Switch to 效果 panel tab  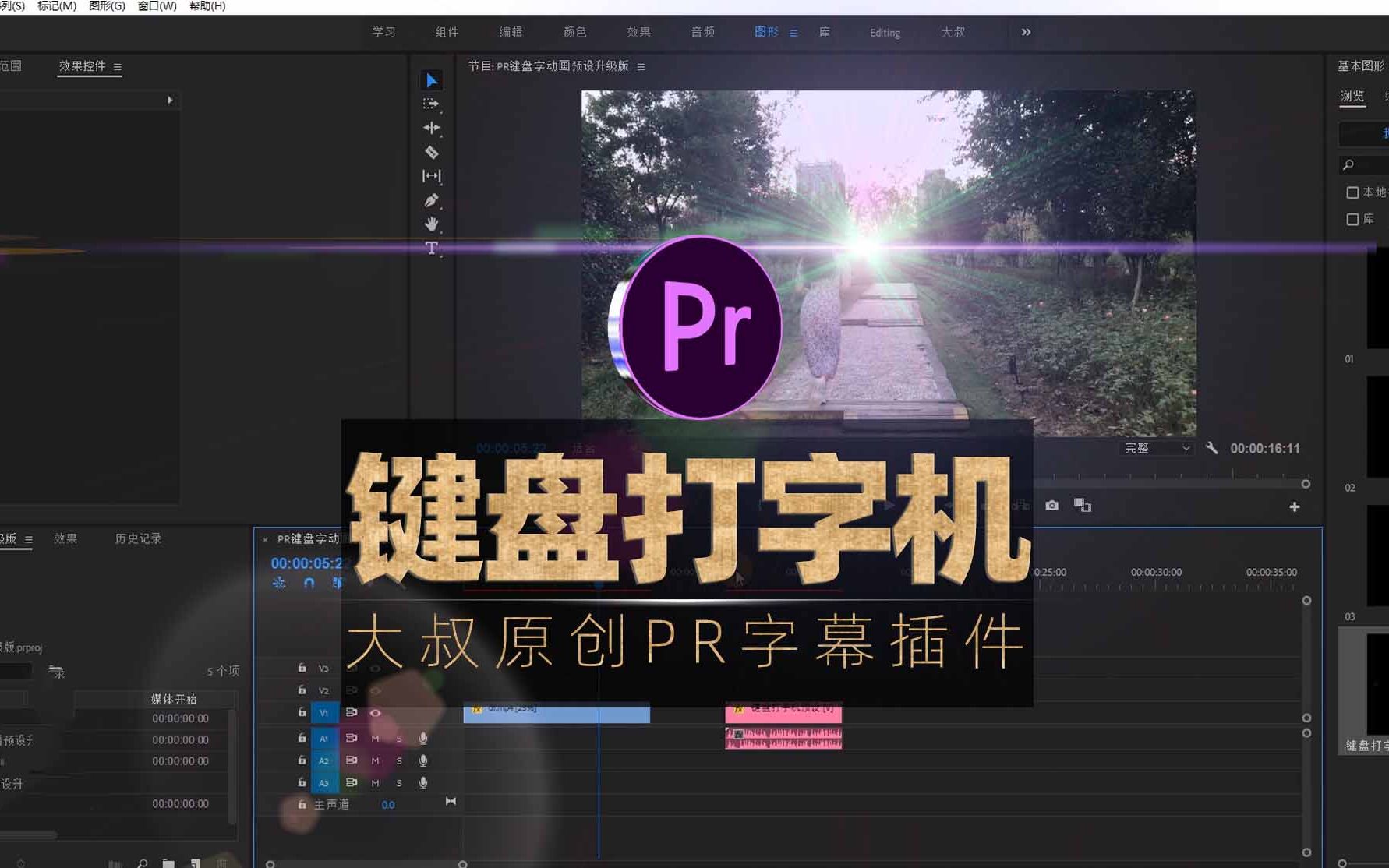tap(65, 538)
